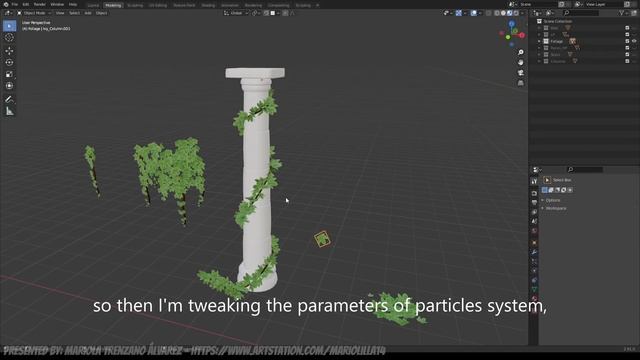Select the Rotate tool
This screenshot has width=640, height=360.
pyautogui.click(x=9, y=62)
